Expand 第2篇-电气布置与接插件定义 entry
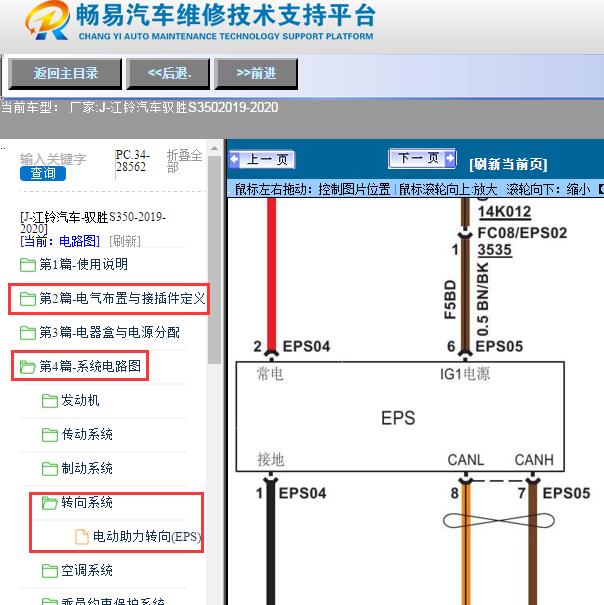This screenshot has width=604, height=605. tap(122, 299)
